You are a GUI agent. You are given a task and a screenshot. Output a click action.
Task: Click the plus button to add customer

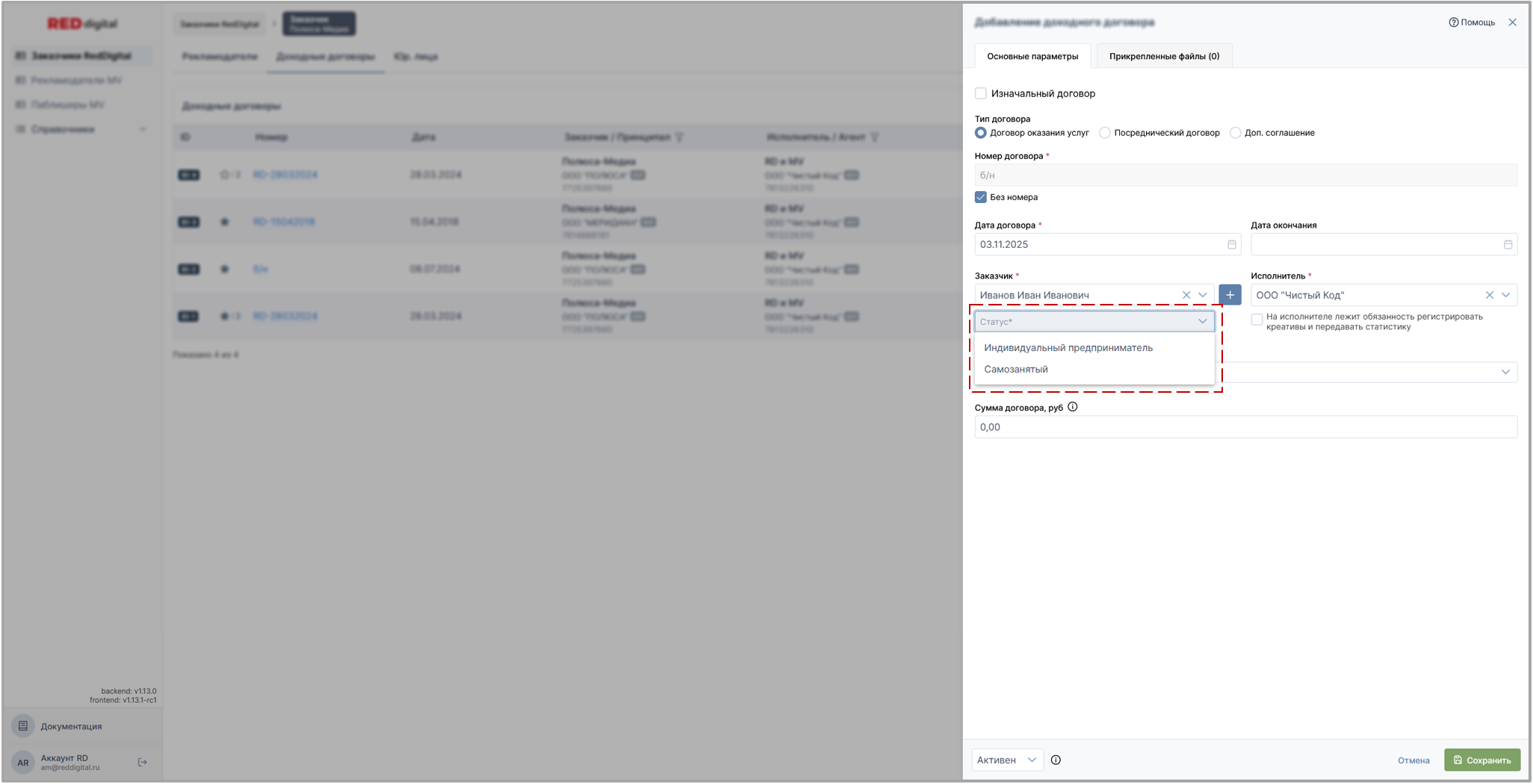tap(1230, 295)
